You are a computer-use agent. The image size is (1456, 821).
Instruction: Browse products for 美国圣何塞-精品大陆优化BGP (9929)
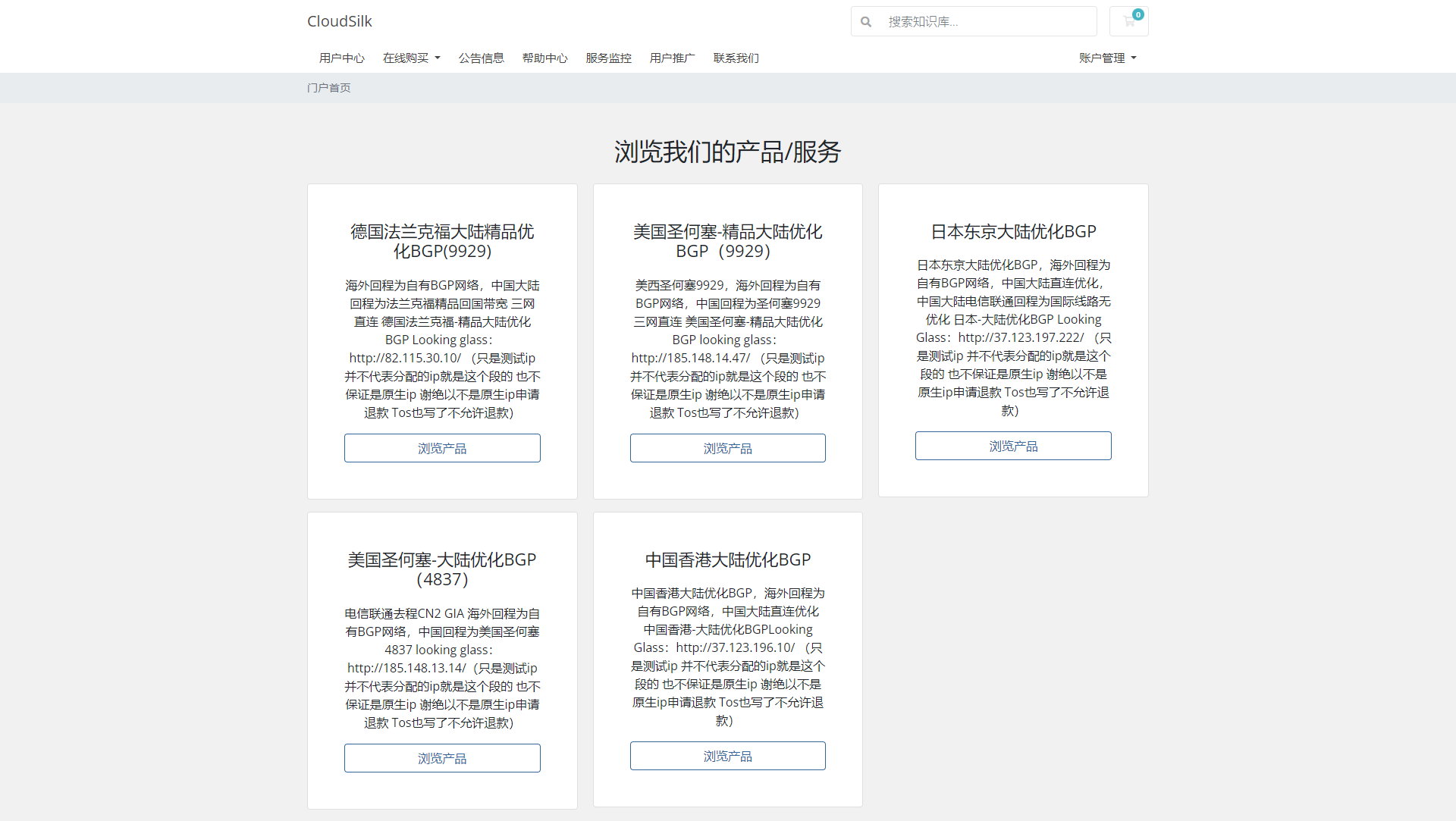click(x=728, y=448)
